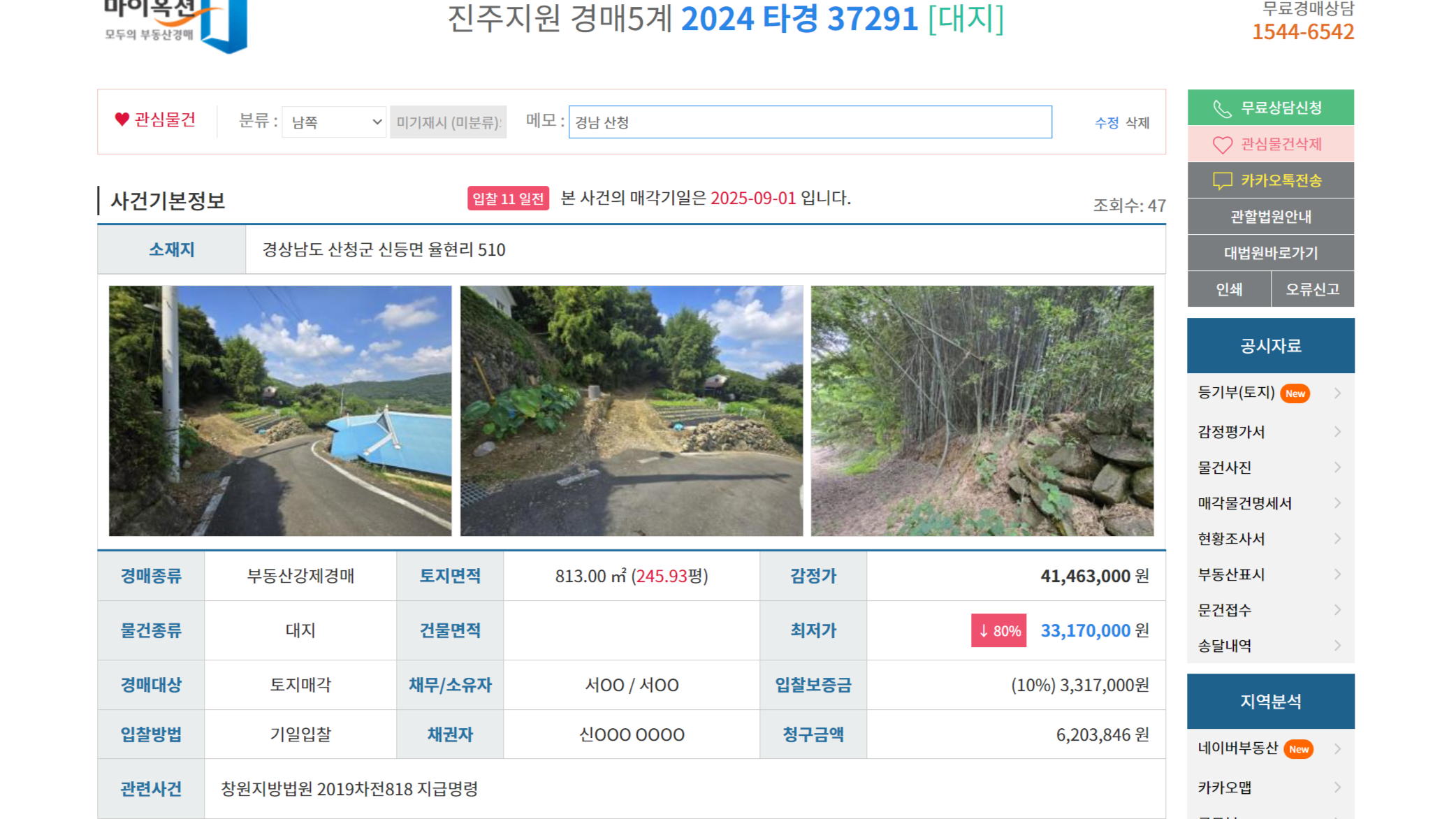Open the 분류 dropdown showing 남쪽

pyautogui.click(x=334, y=122)
